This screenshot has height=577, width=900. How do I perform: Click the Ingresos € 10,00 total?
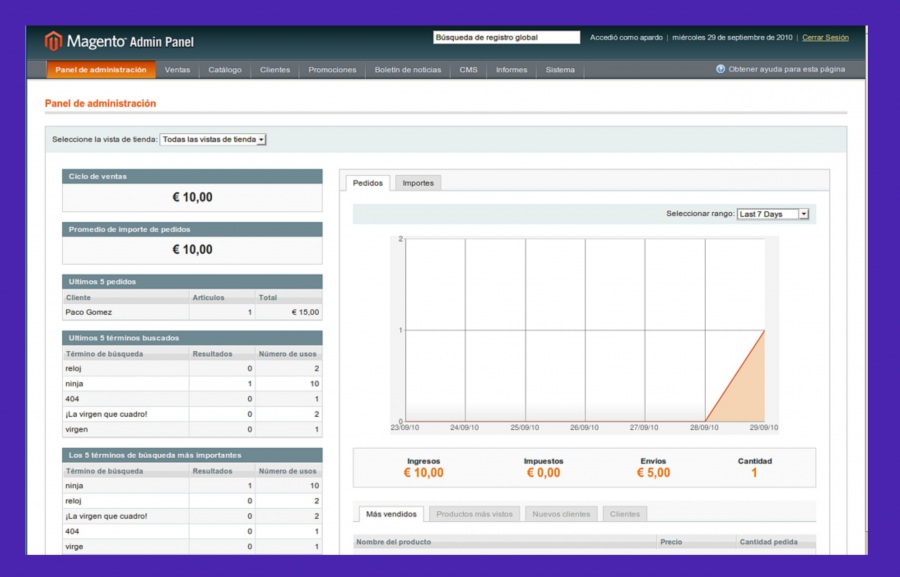tap(424, 473)
